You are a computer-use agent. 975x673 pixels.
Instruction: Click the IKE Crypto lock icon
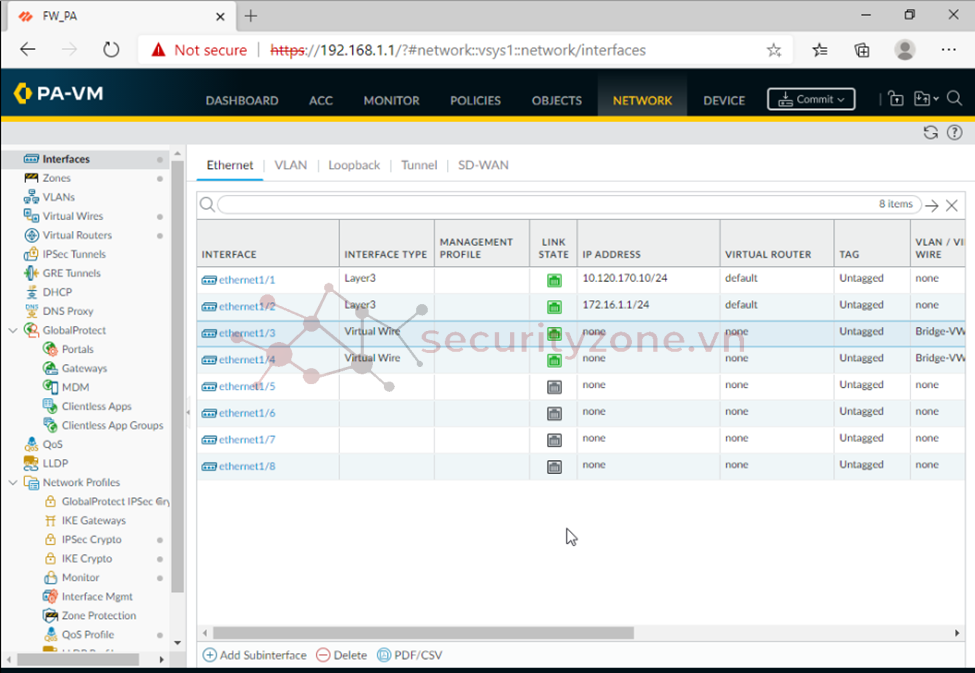click(x=50, y=559)
